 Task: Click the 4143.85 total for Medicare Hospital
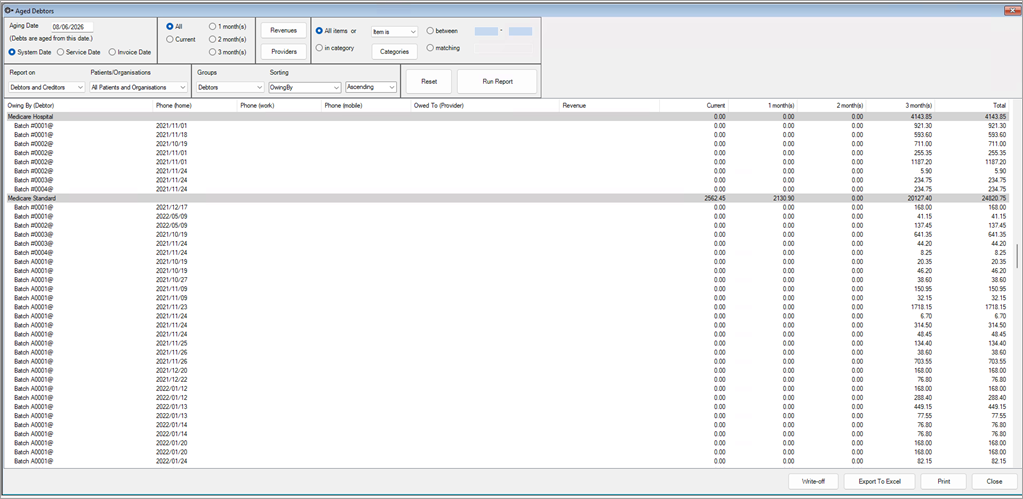(x=996, y=116)
